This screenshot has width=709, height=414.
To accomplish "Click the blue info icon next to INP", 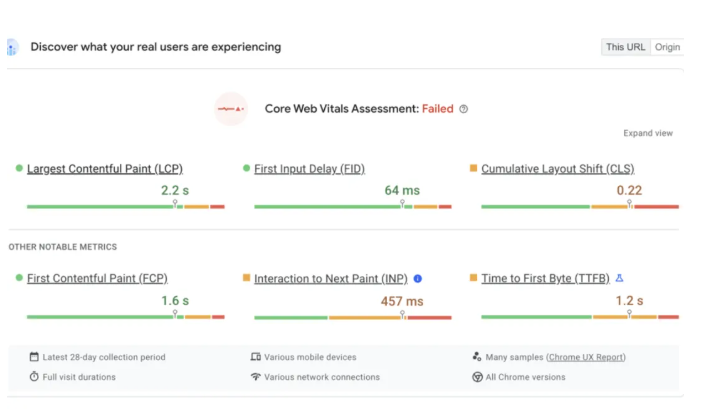I will (418, 279).
